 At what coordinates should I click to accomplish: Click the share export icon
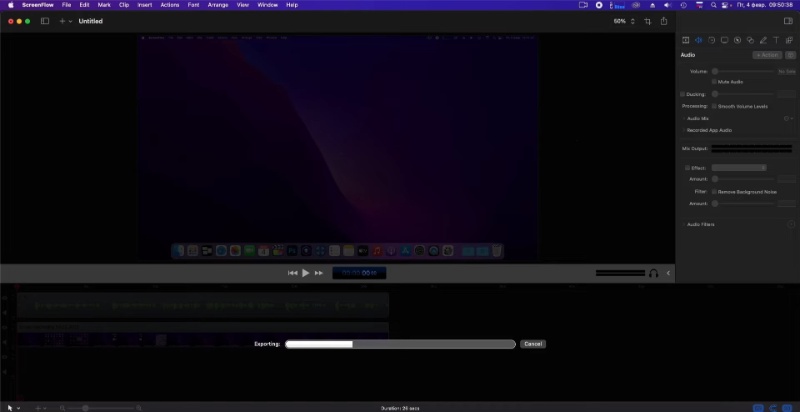click(x=664, y=21)
